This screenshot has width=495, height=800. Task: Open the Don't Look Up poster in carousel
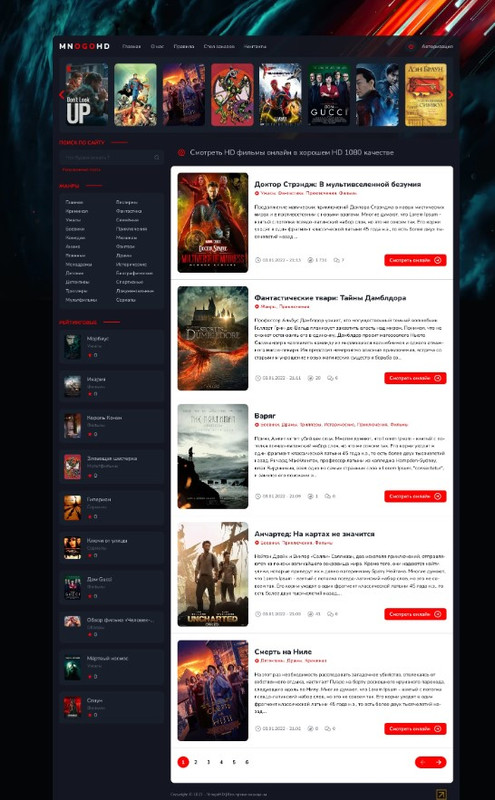87,94
